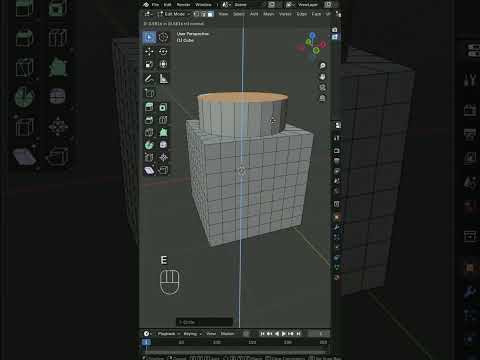Click the blue current frame marker
The image size is (480, 360).
pos(146,342)
